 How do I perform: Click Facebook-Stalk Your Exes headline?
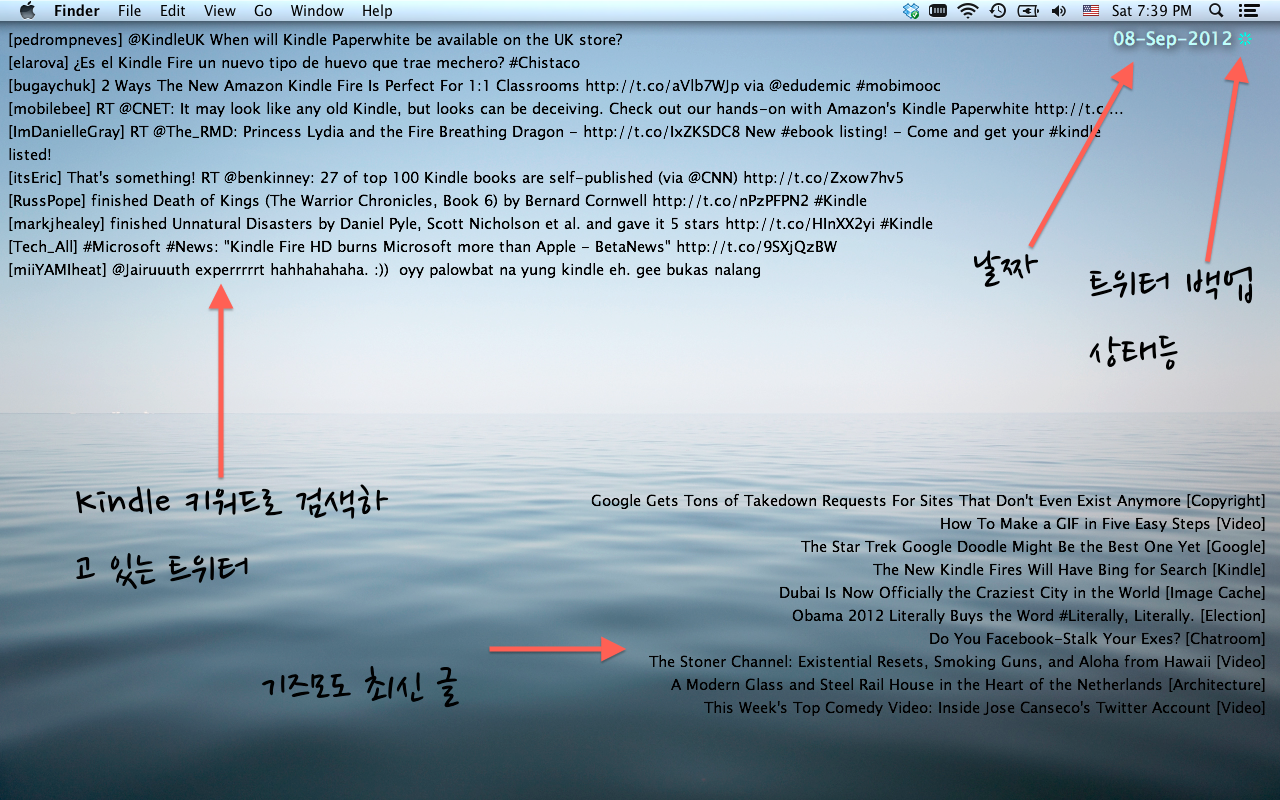[1097, 639]
